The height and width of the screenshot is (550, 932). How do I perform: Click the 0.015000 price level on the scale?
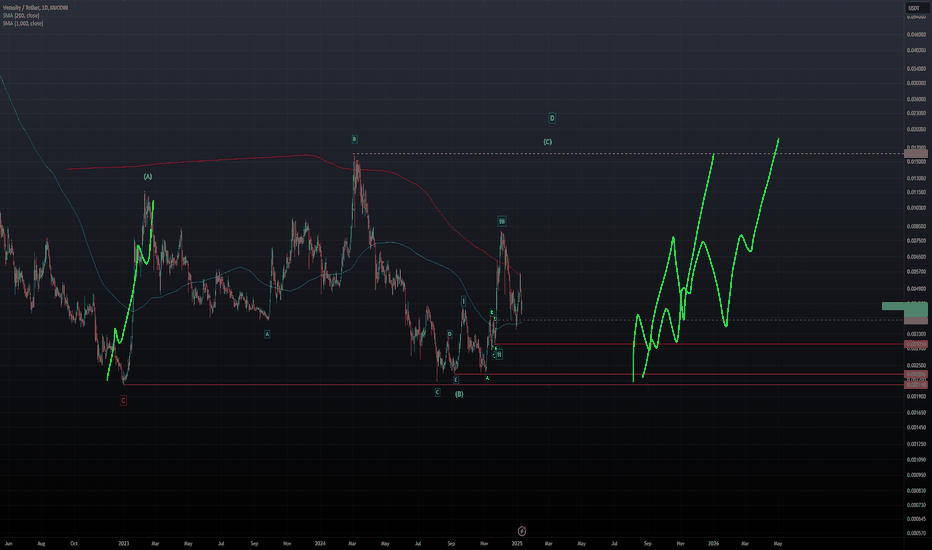(916, 162)
